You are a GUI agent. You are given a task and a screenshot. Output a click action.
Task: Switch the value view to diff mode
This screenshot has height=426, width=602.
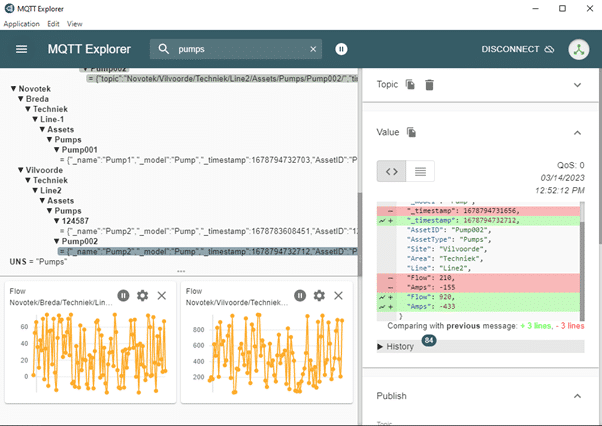(392, 171)
